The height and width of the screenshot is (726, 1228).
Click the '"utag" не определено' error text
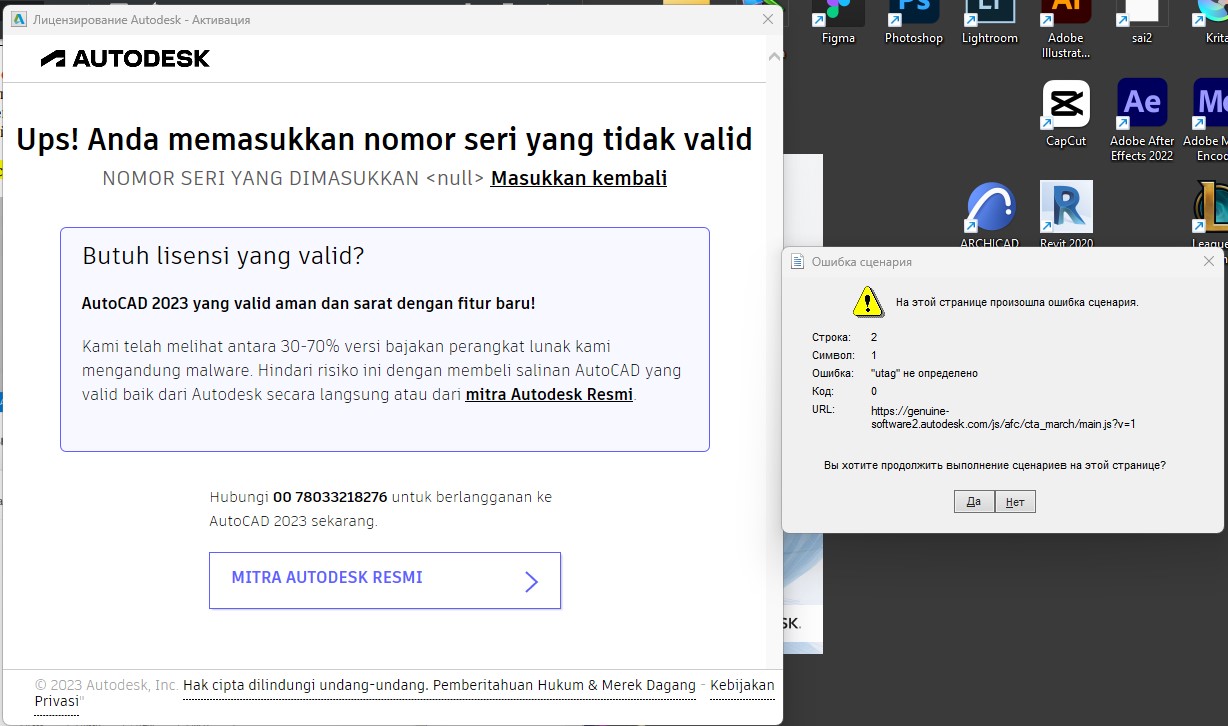[924, 373]
